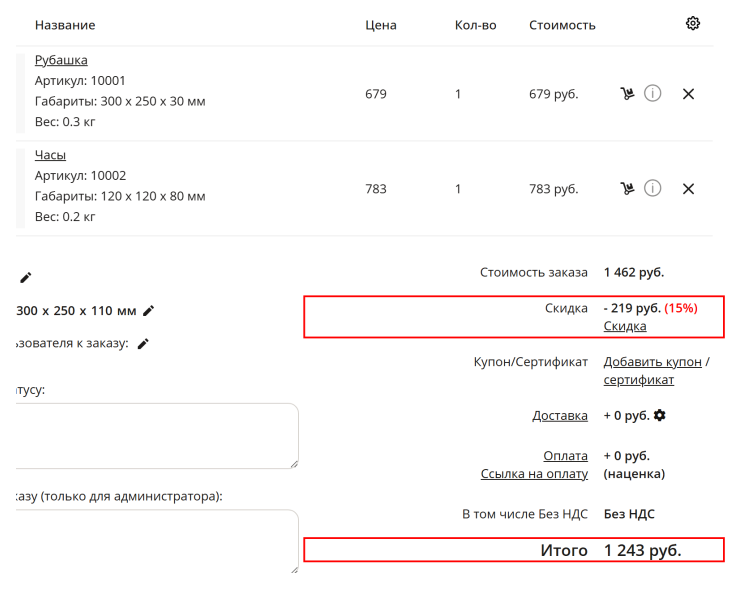Click Цена column header
This screenshot has width=740, height=589.
[380, 25]
